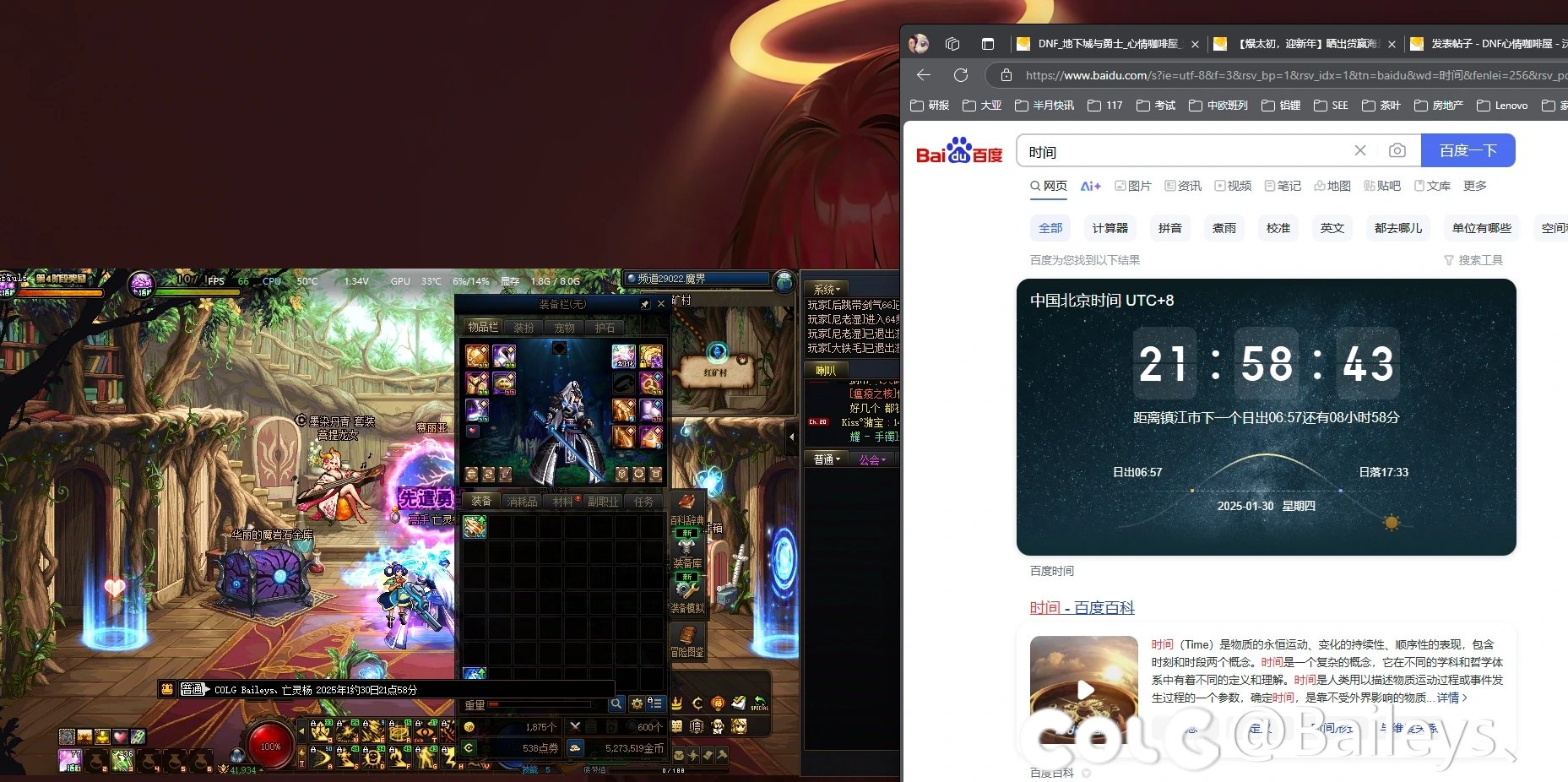Click the emoji face icon beside chat input
The image size is (1568, 782).
click(167, 689)
